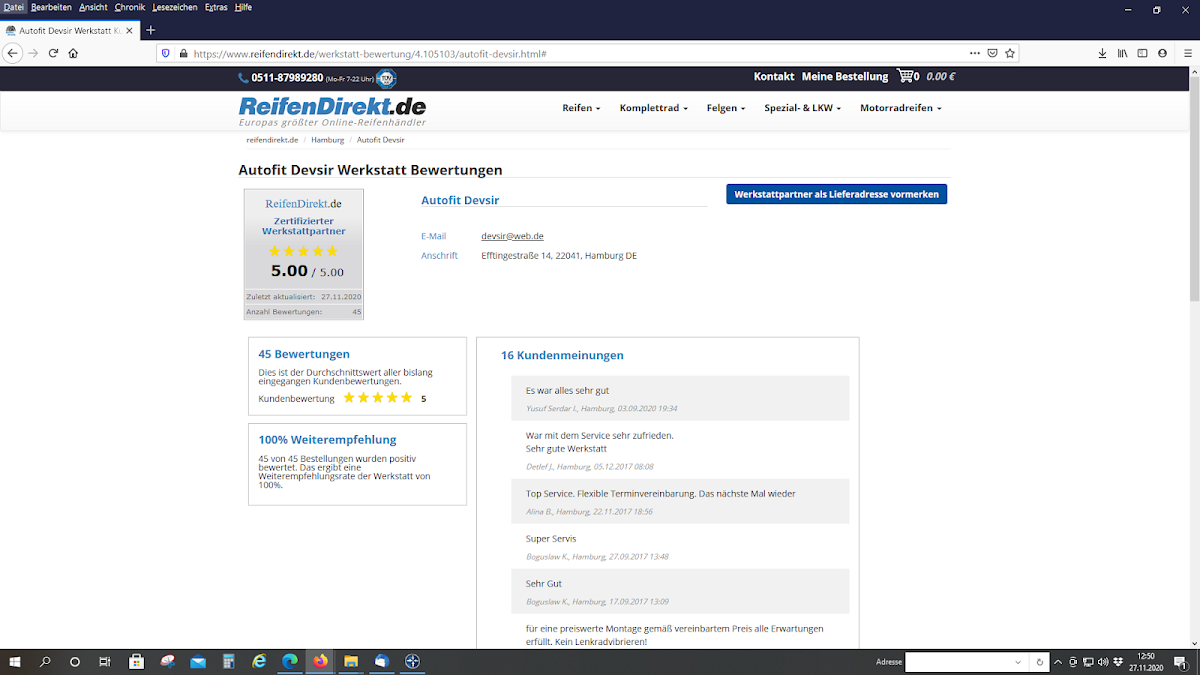Open the Firefox downloads panel
This screenshot has height=675, width=1200.
[1102, 53]
